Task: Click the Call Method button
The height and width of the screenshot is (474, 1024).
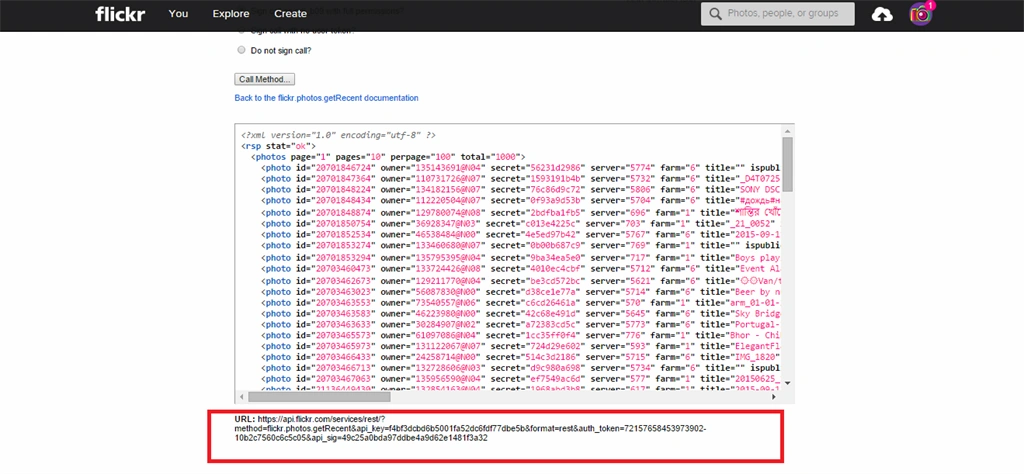Action: tap(264, 79)
